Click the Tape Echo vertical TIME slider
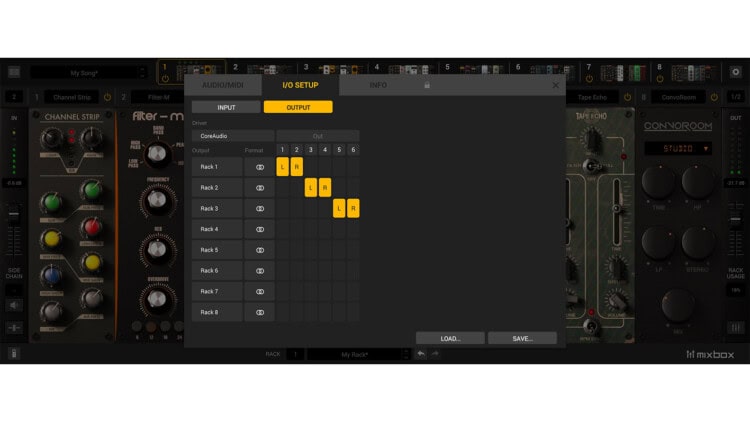This screenshot has width=750, height=422. (x=617, y=212)
